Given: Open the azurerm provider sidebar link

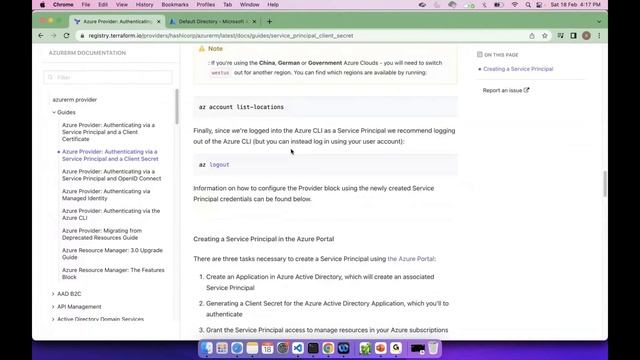Looking at the screenshot, I should coord(75,100).
